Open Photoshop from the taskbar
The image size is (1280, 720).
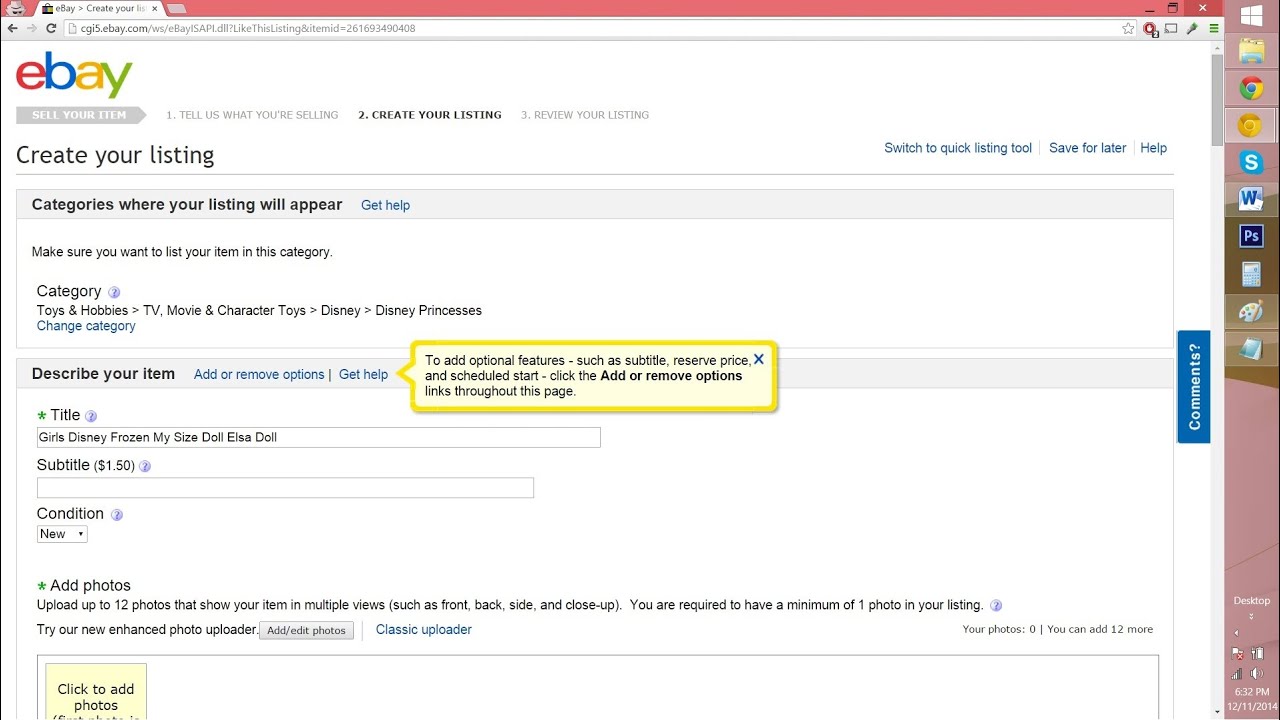pos(1251,236)
